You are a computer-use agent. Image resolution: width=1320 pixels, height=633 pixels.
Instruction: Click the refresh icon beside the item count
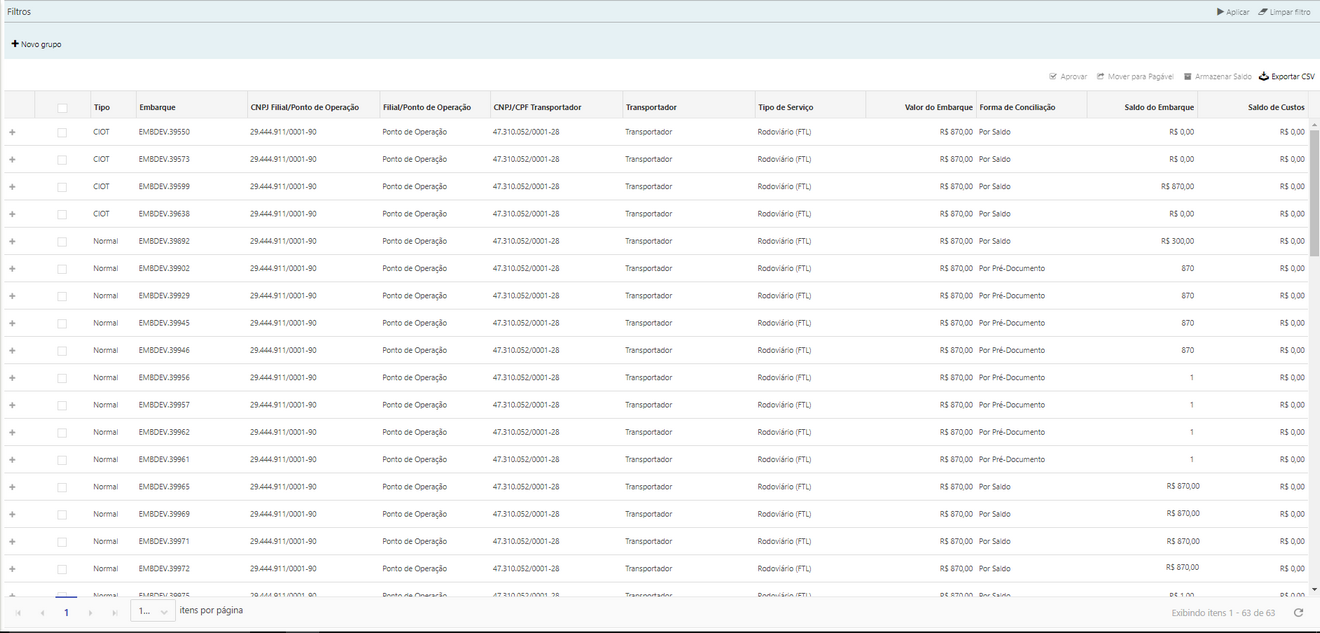coord(1298,612)
